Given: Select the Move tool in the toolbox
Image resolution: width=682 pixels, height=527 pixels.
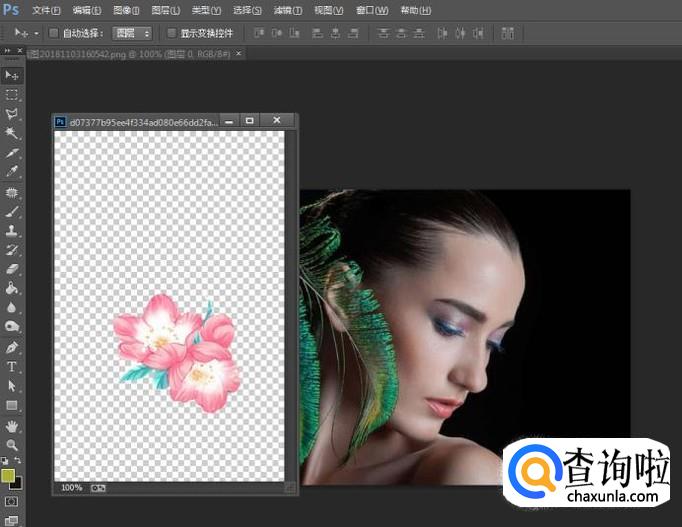Looking at the screenshot, I should tap(12, 76).
